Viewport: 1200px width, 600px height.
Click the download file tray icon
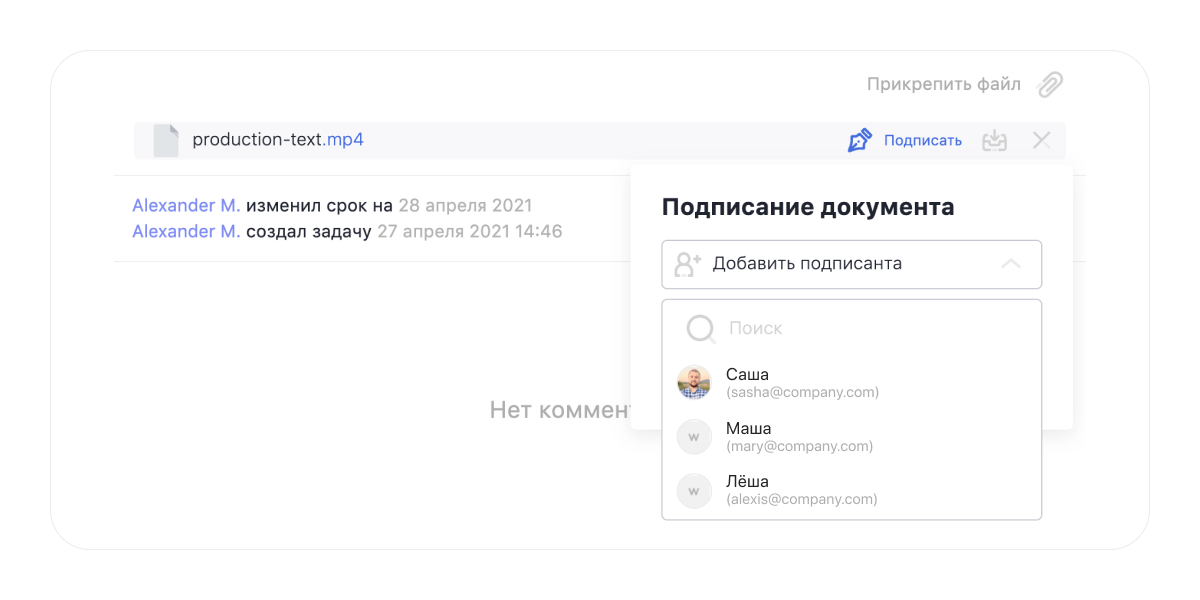(x=994, y=141)
